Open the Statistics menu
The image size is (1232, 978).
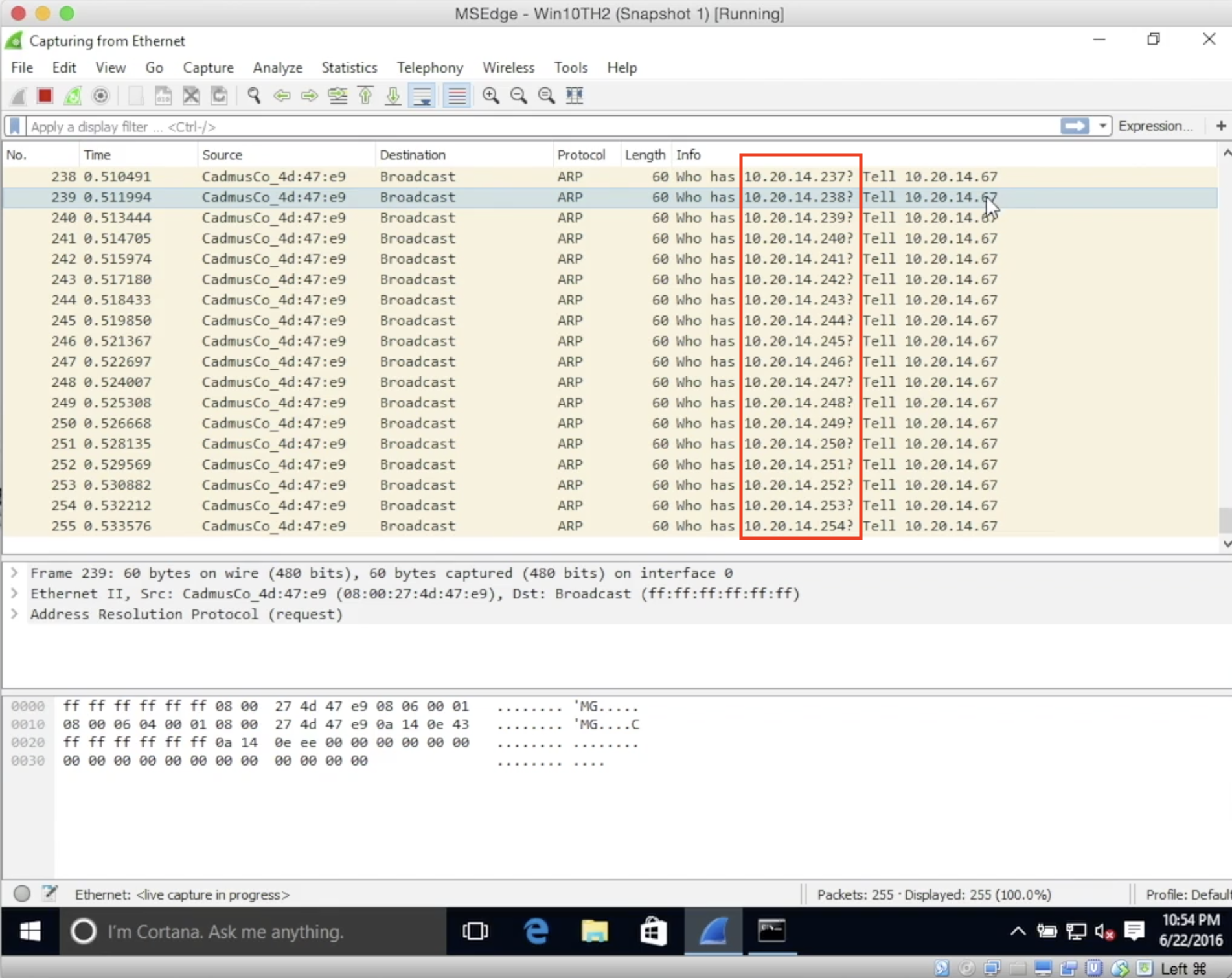click(x=349, y=67)
